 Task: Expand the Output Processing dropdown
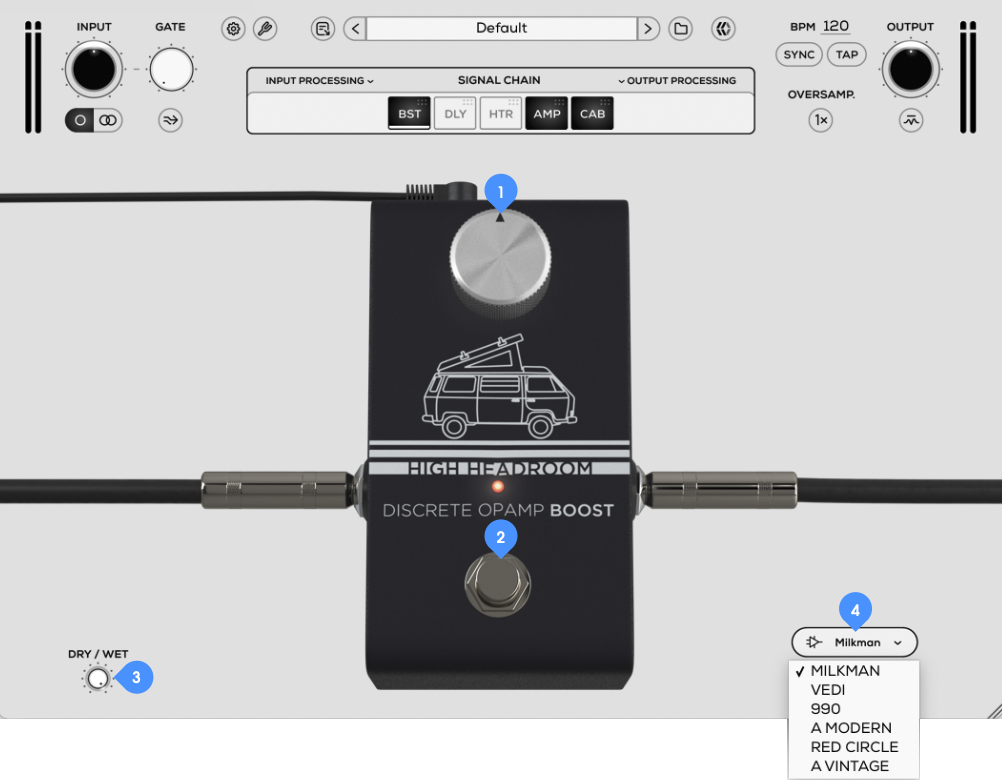click(x=677, y=81)
